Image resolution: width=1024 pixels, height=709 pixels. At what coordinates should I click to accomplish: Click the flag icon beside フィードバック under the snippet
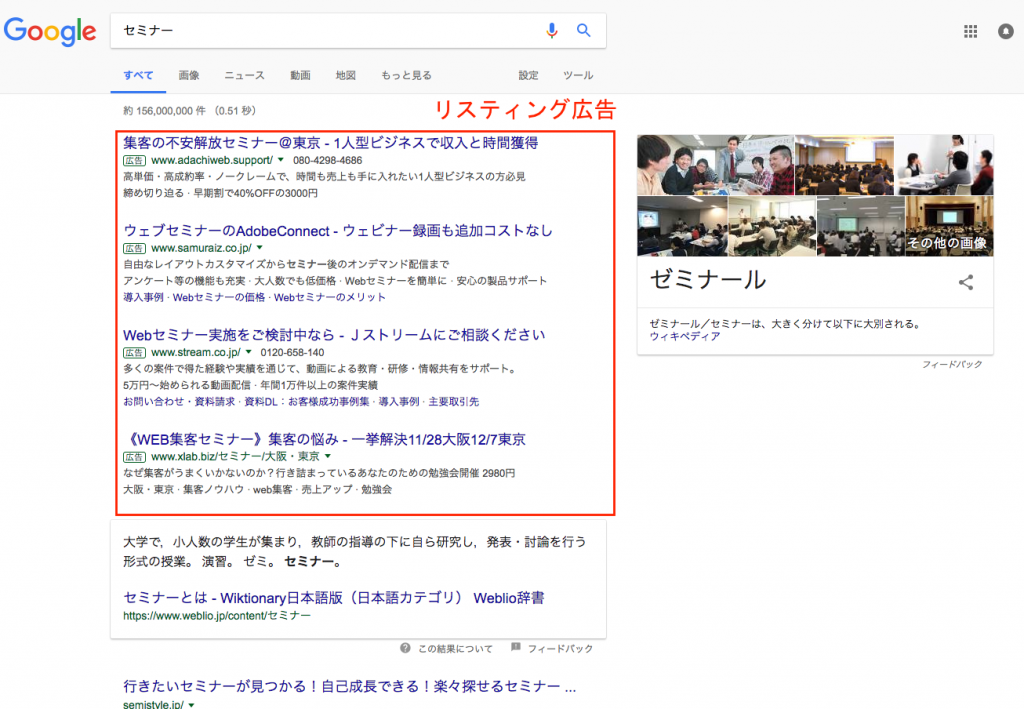pos(515,648)
